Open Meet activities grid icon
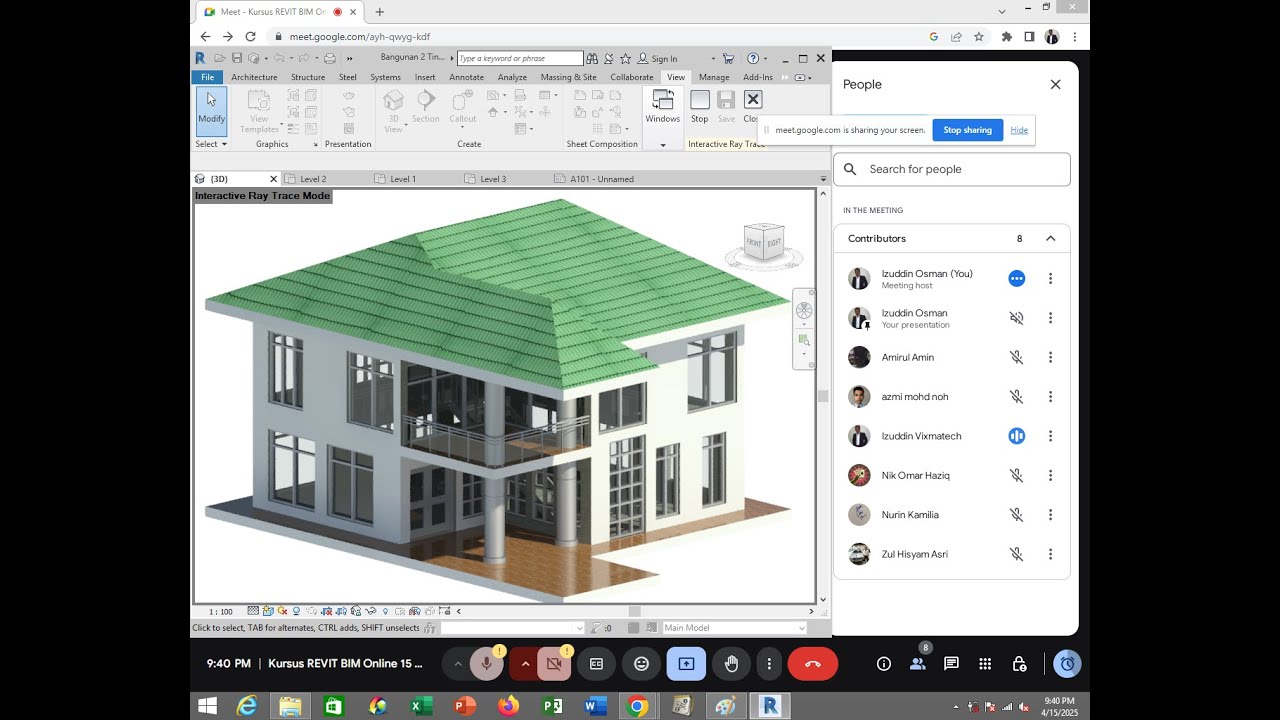Screen dimensions: 1280x720 point(985,663)
